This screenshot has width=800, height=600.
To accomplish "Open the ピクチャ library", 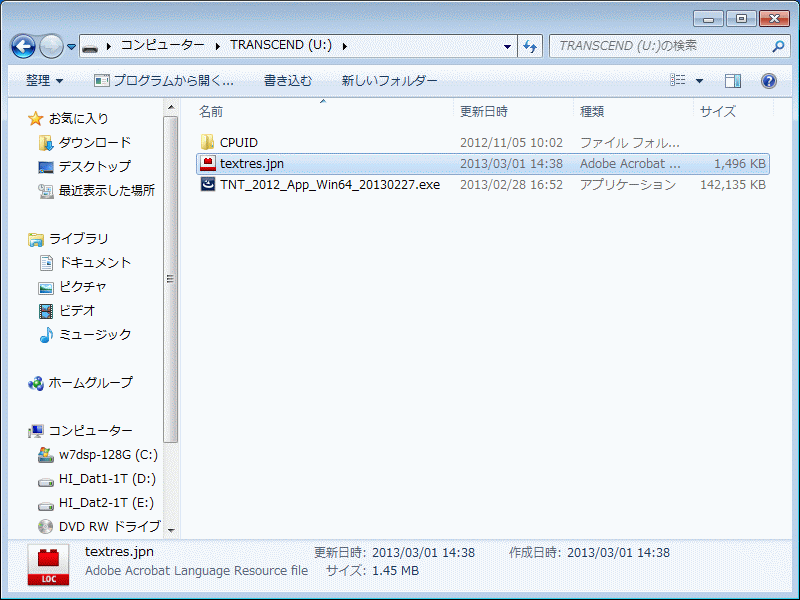I will click(x=83, y=286).
